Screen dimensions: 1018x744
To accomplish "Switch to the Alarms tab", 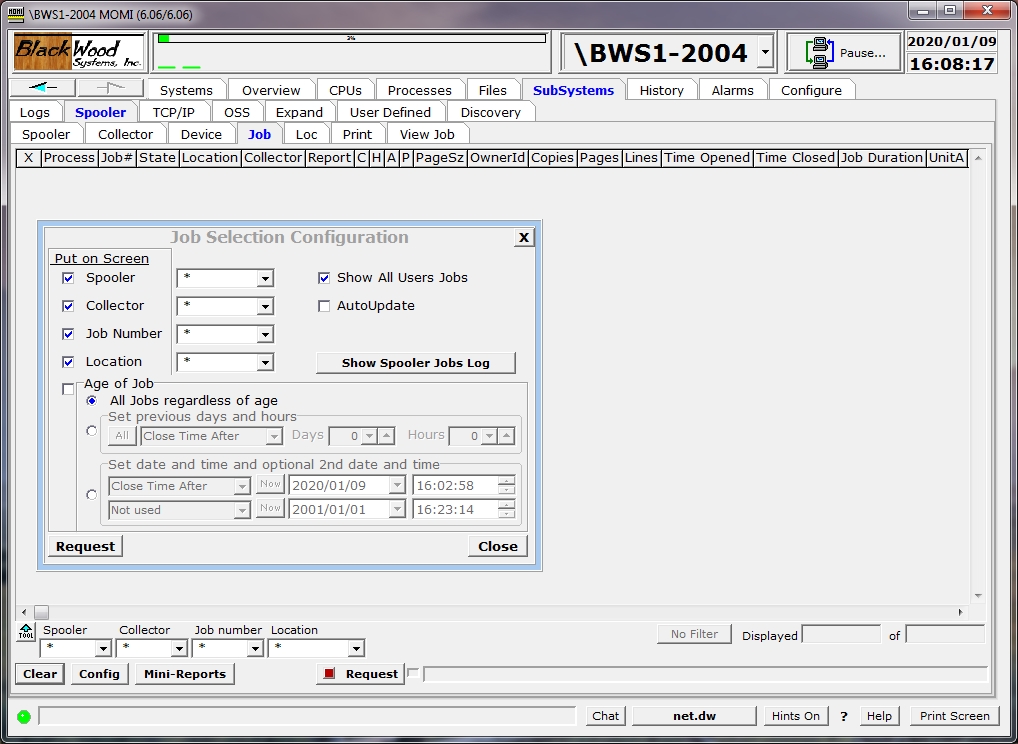I will click(732, 90).
